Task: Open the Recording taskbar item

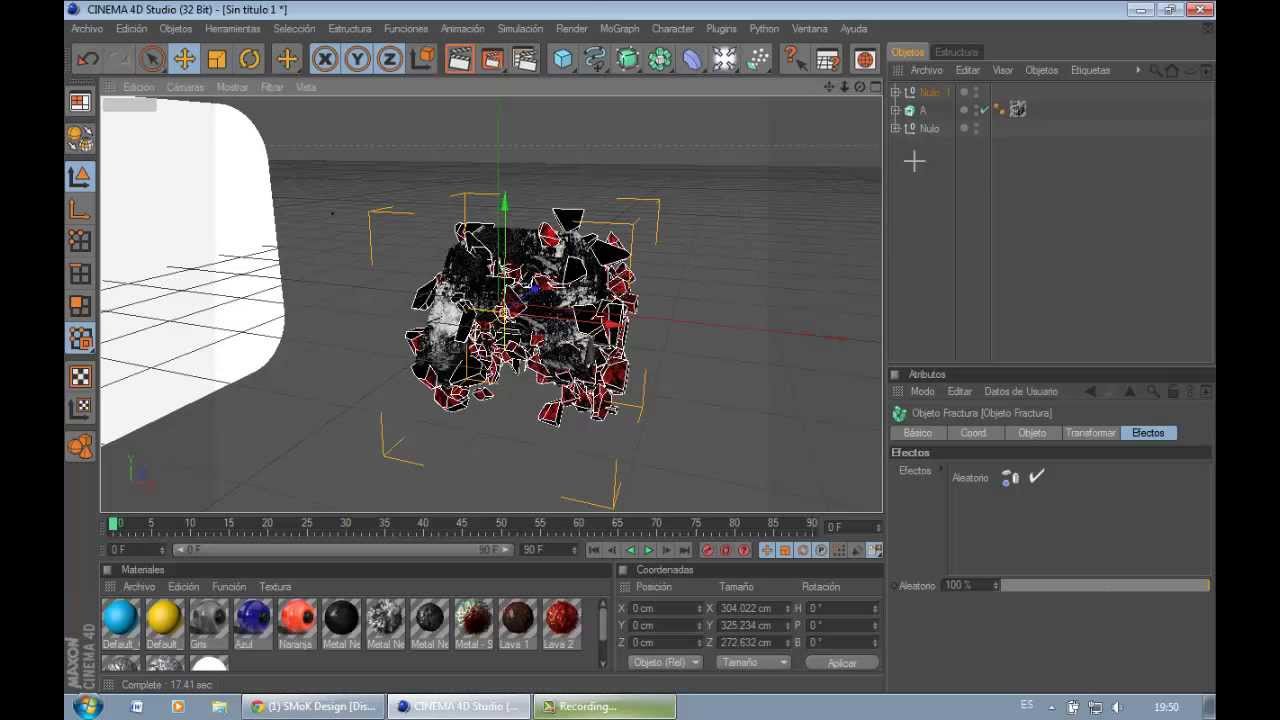Action: click(604, 706)
